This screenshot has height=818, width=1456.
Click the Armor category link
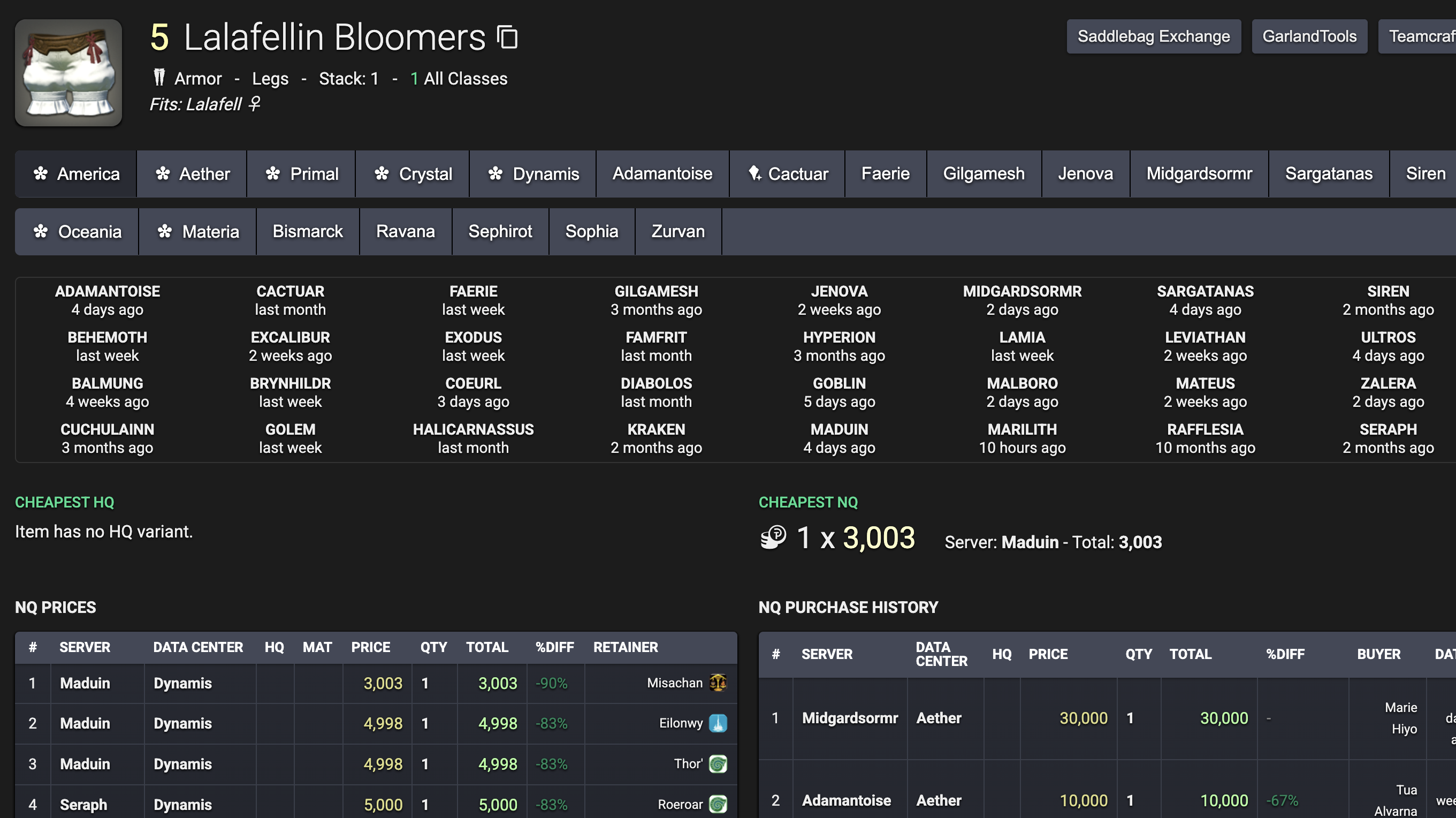click(x=198, y=79)
